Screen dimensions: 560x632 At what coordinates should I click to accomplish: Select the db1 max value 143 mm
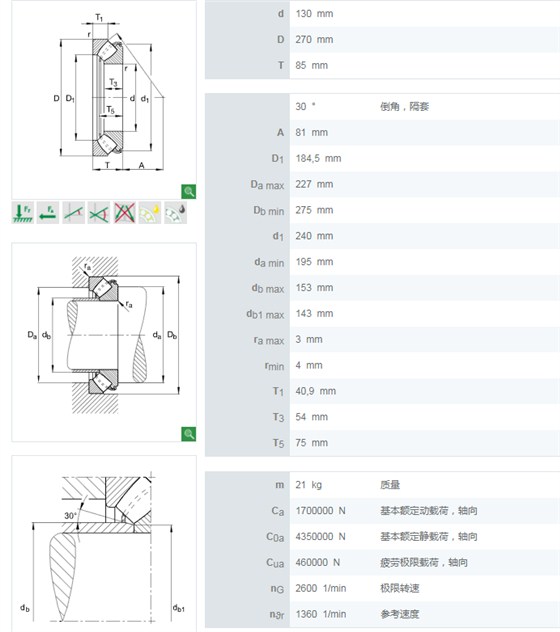pos(314,313)
